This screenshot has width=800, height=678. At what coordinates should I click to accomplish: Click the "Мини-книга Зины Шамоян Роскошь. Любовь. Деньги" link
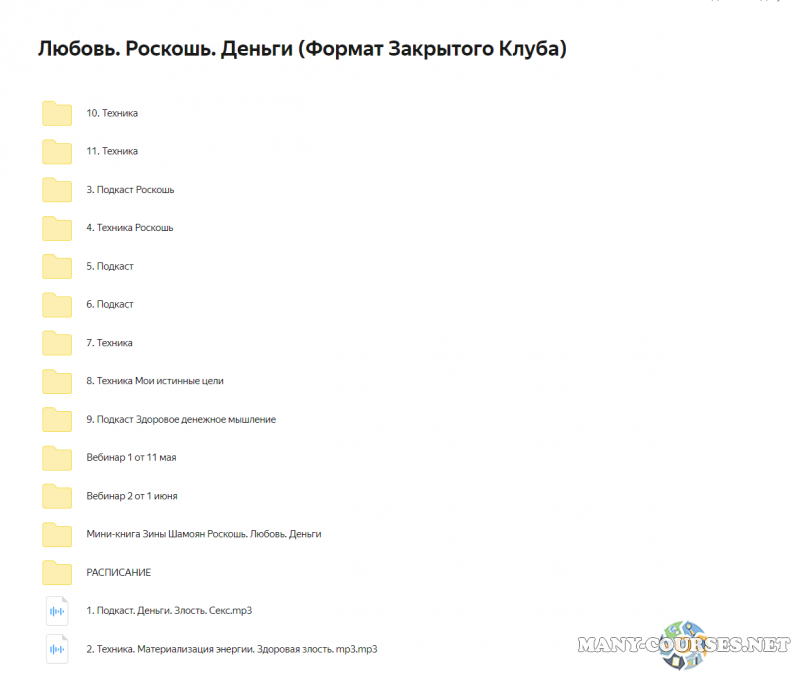204,534
